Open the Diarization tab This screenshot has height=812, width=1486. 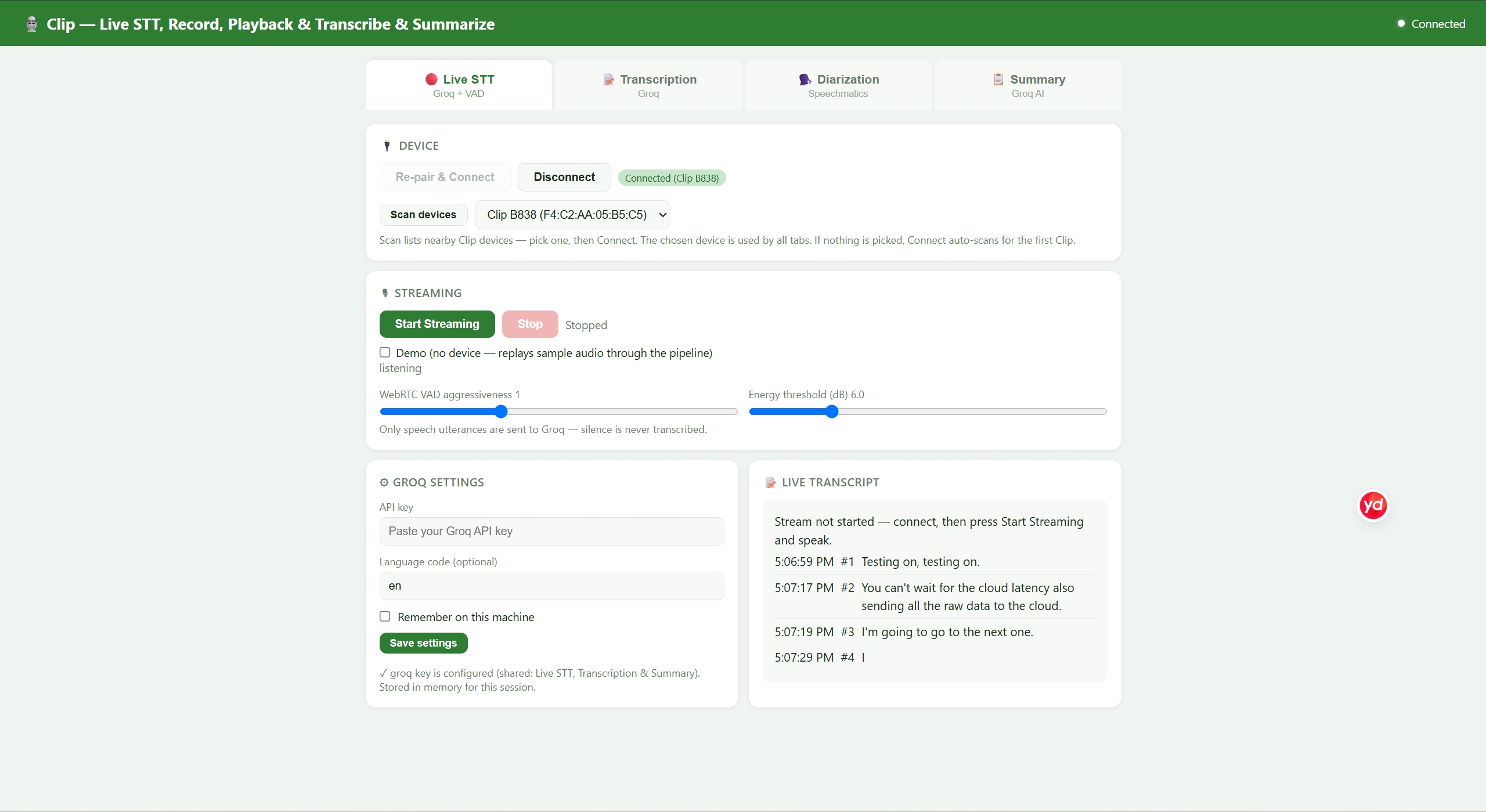(x=838, y=85)
